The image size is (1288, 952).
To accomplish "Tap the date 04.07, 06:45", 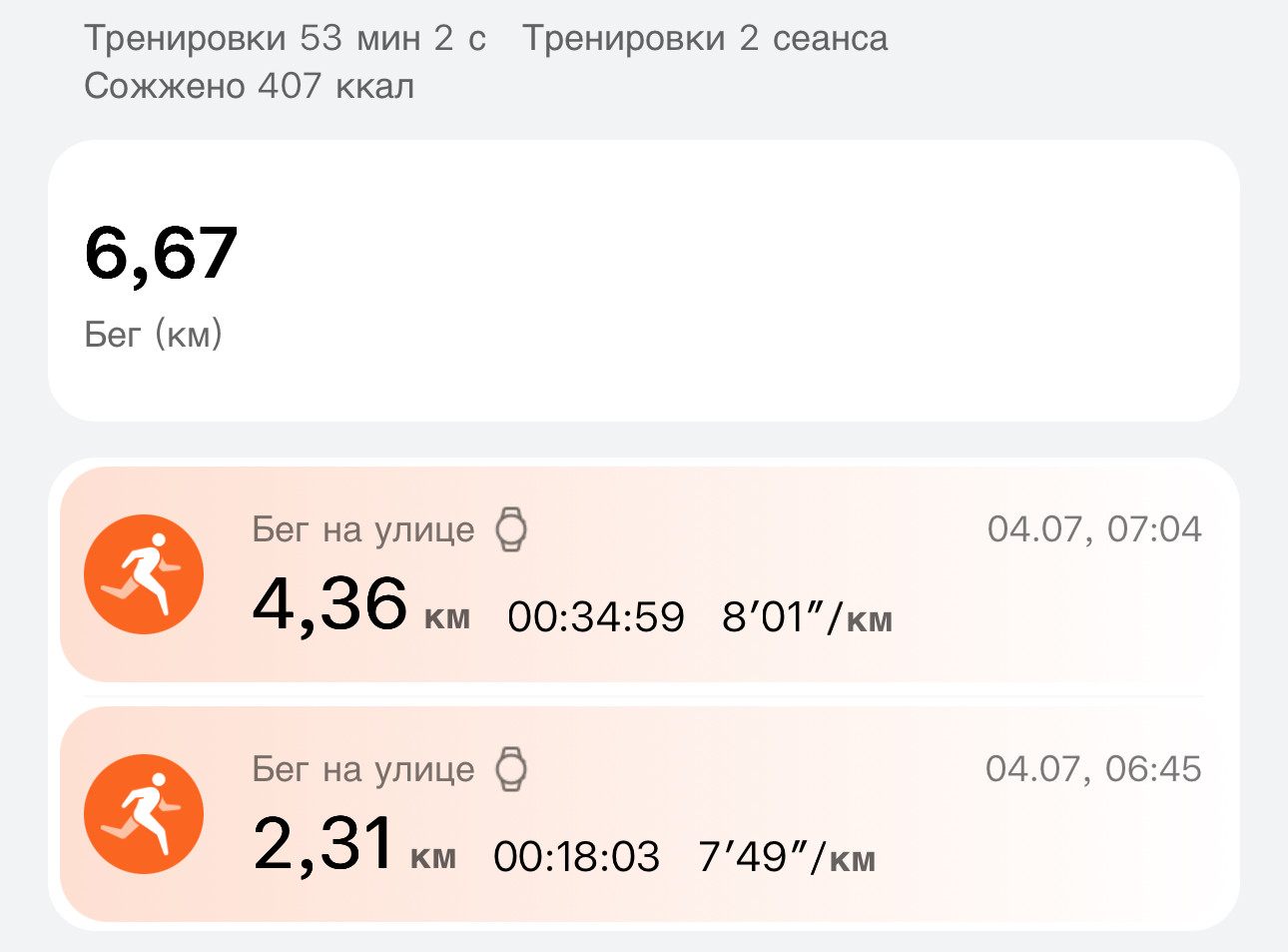I will pos(1093,768).
